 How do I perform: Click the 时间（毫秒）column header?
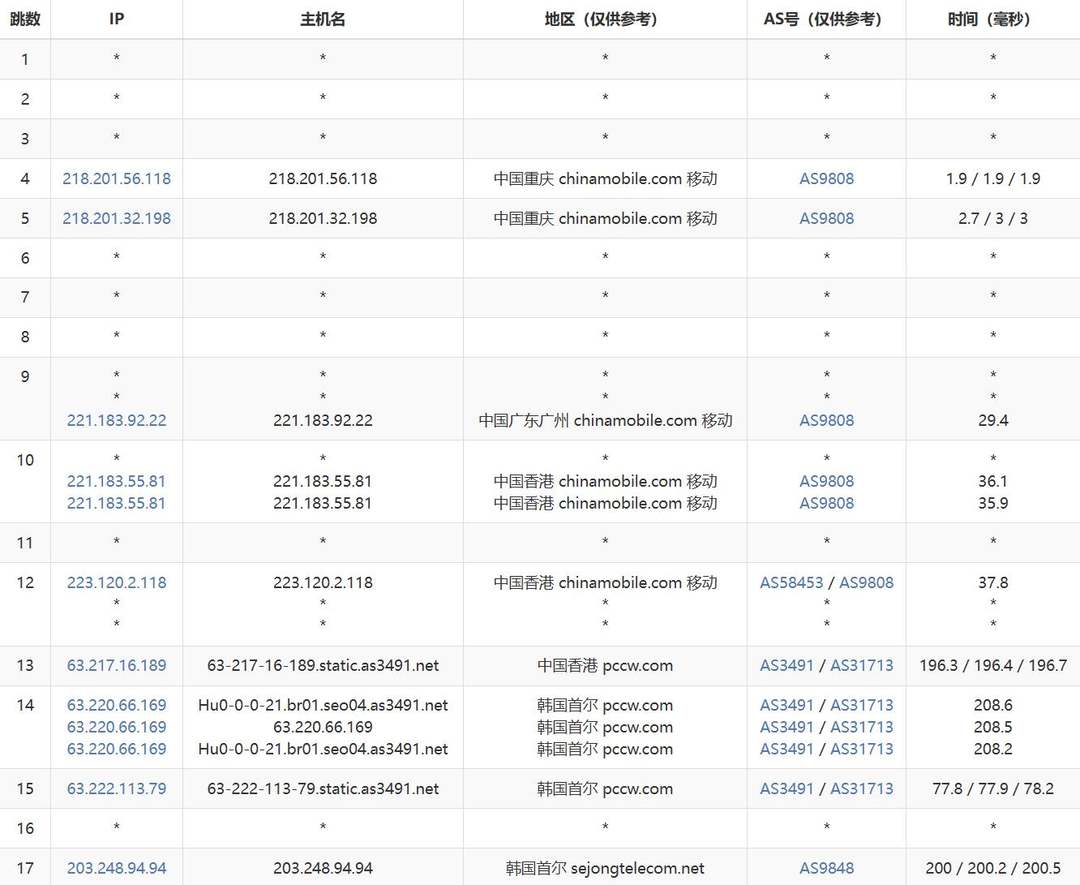[x=993, y=19]
